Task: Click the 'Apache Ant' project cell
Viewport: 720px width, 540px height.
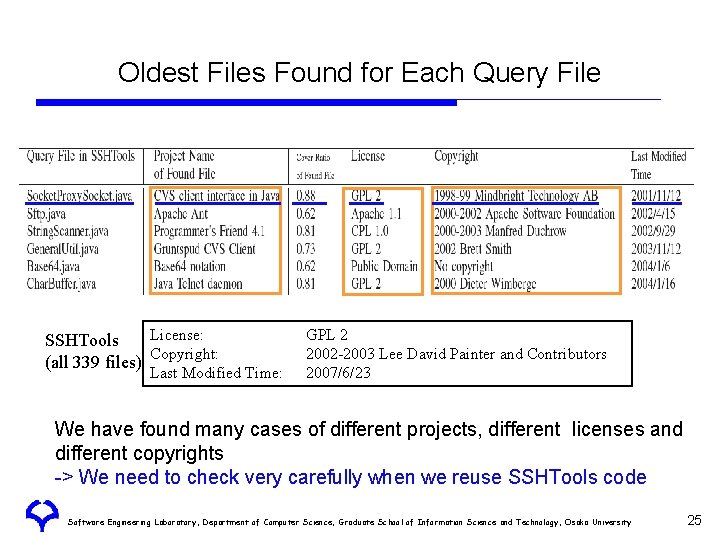Action: point(180,214)
